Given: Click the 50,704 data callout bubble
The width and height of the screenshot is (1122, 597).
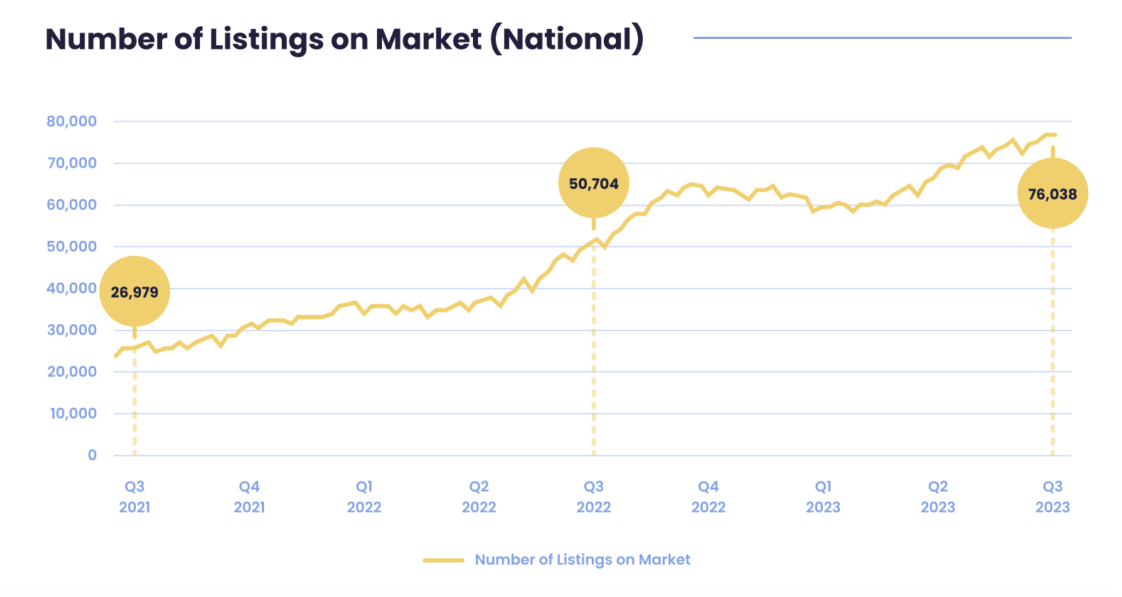Looking at the screenshot, I should pyautogui.click(x=593, y=183).
